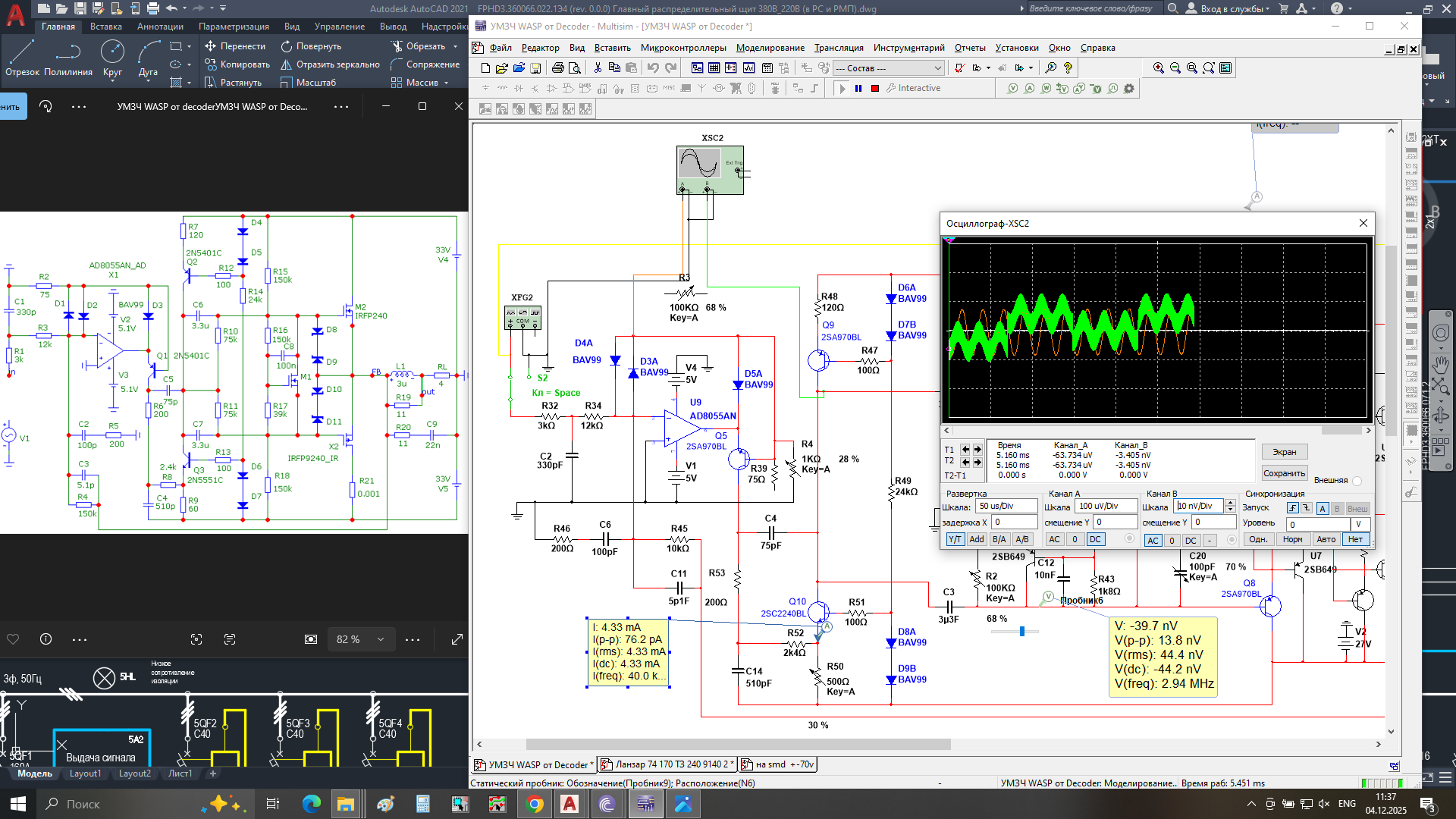Screen dimensions: 1456x819
Task: Click the zoom in magnifier icon
Action: (1158, 68)
